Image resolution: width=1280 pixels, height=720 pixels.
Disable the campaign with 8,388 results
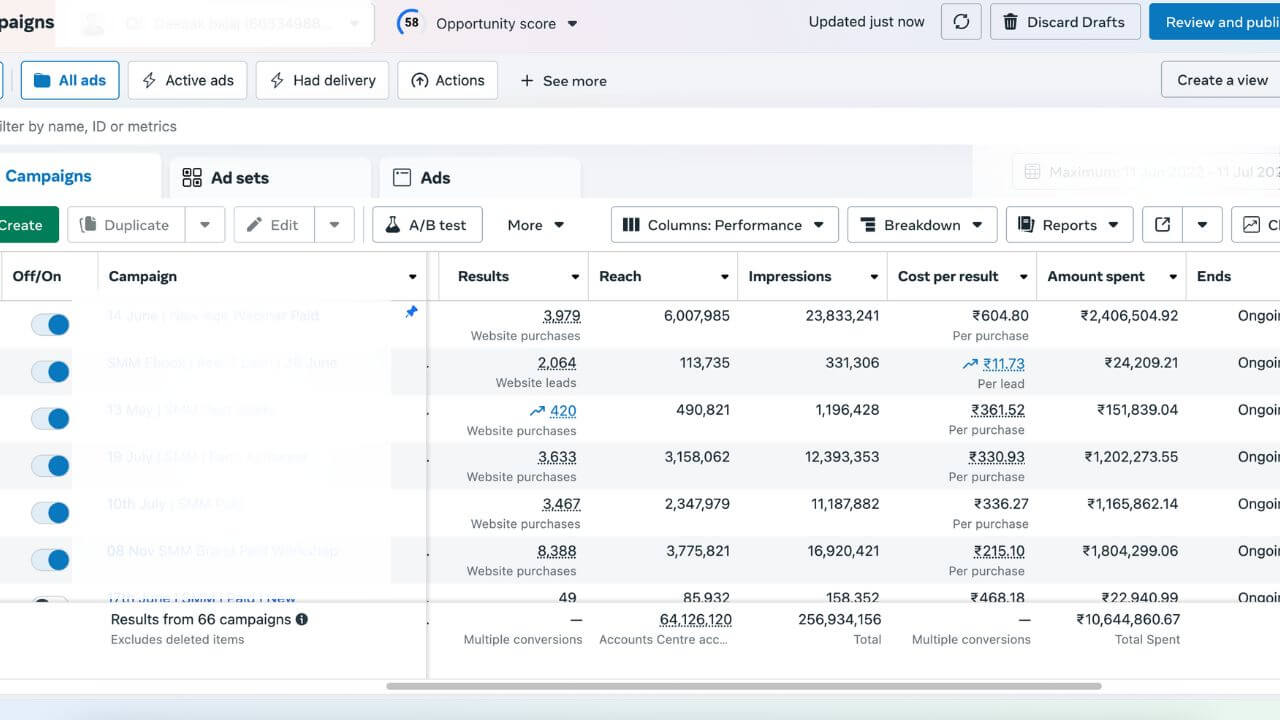click(x=50, y=560)
